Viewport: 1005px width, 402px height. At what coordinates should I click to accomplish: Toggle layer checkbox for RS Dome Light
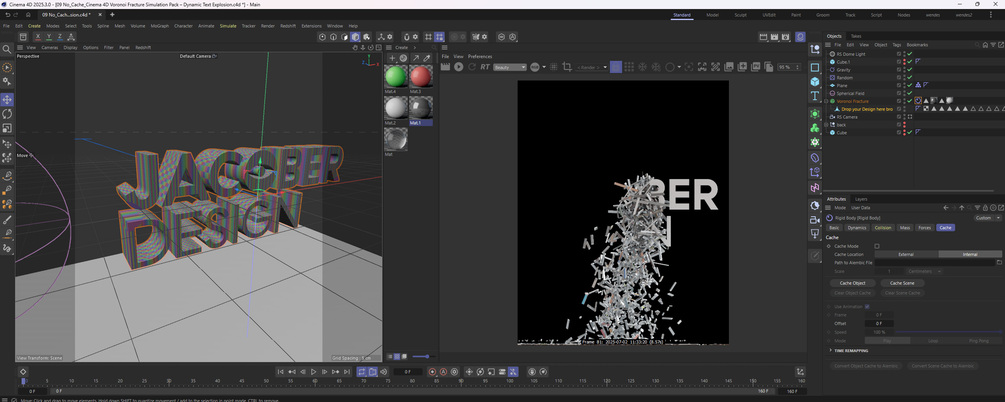coord(899,54)
